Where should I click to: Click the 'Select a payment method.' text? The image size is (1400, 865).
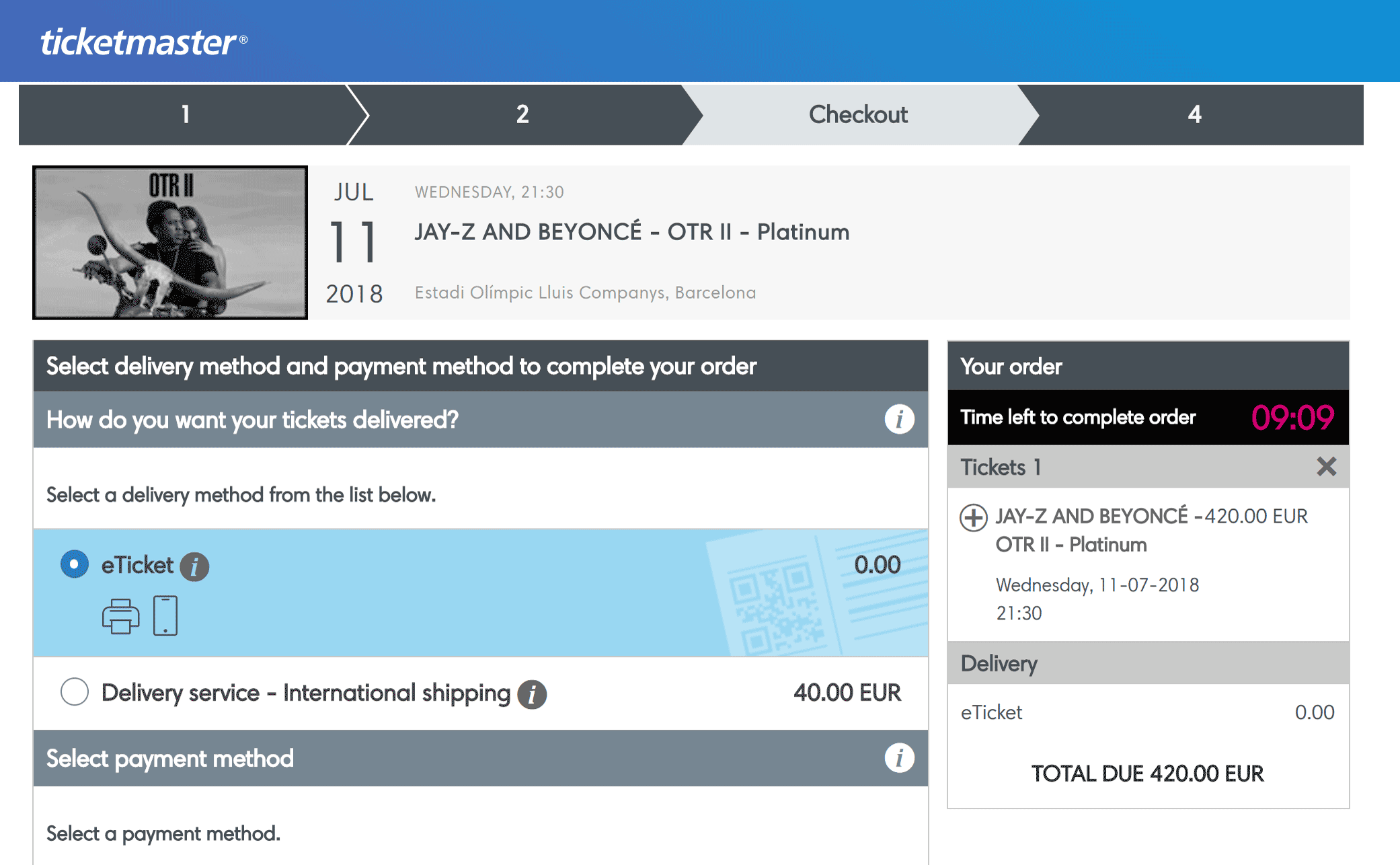click(163, 834)
